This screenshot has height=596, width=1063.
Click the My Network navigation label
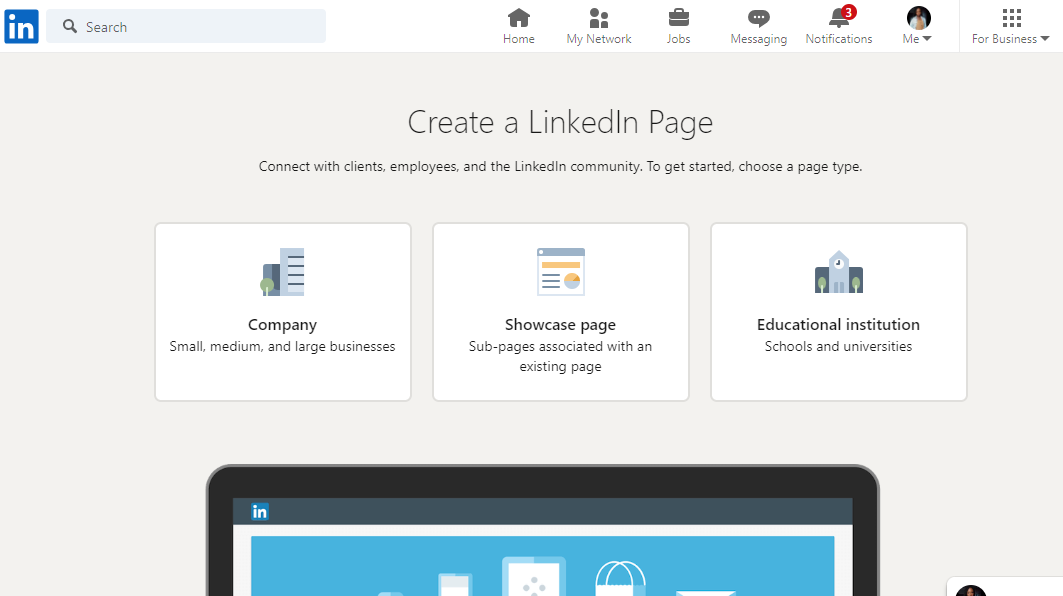[598, 38]
